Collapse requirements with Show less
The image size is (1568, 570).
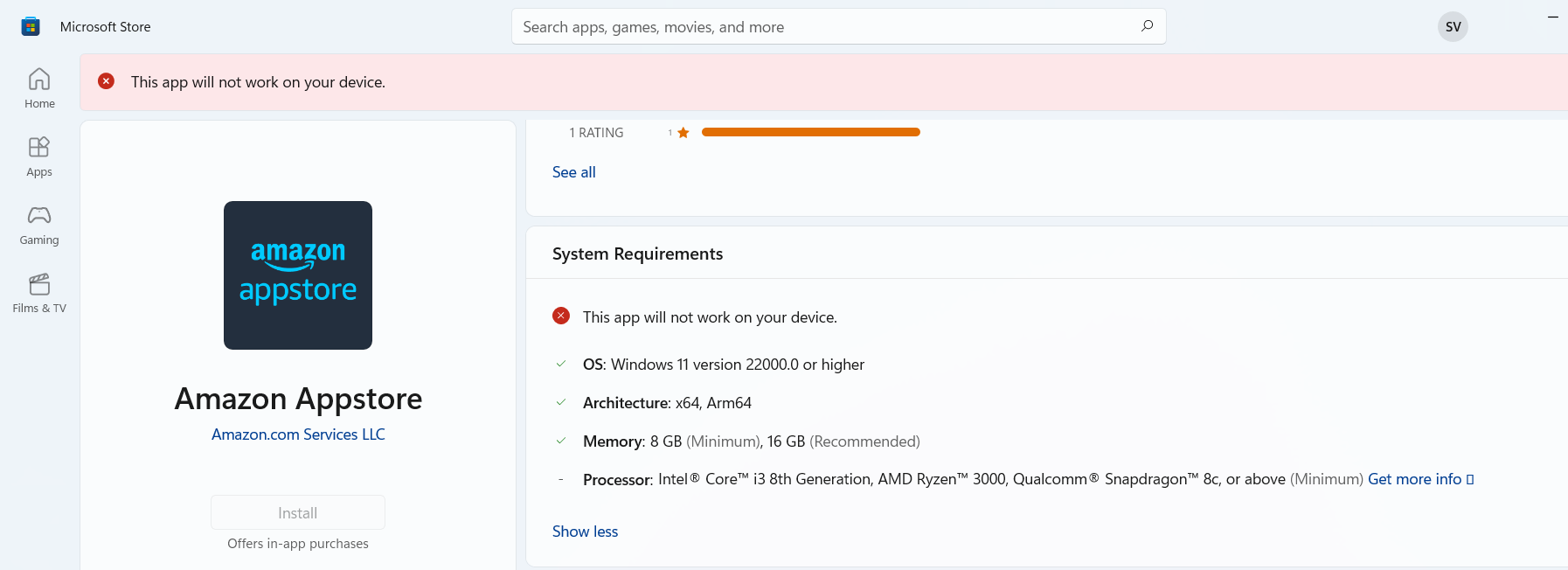tap(585, 532)
